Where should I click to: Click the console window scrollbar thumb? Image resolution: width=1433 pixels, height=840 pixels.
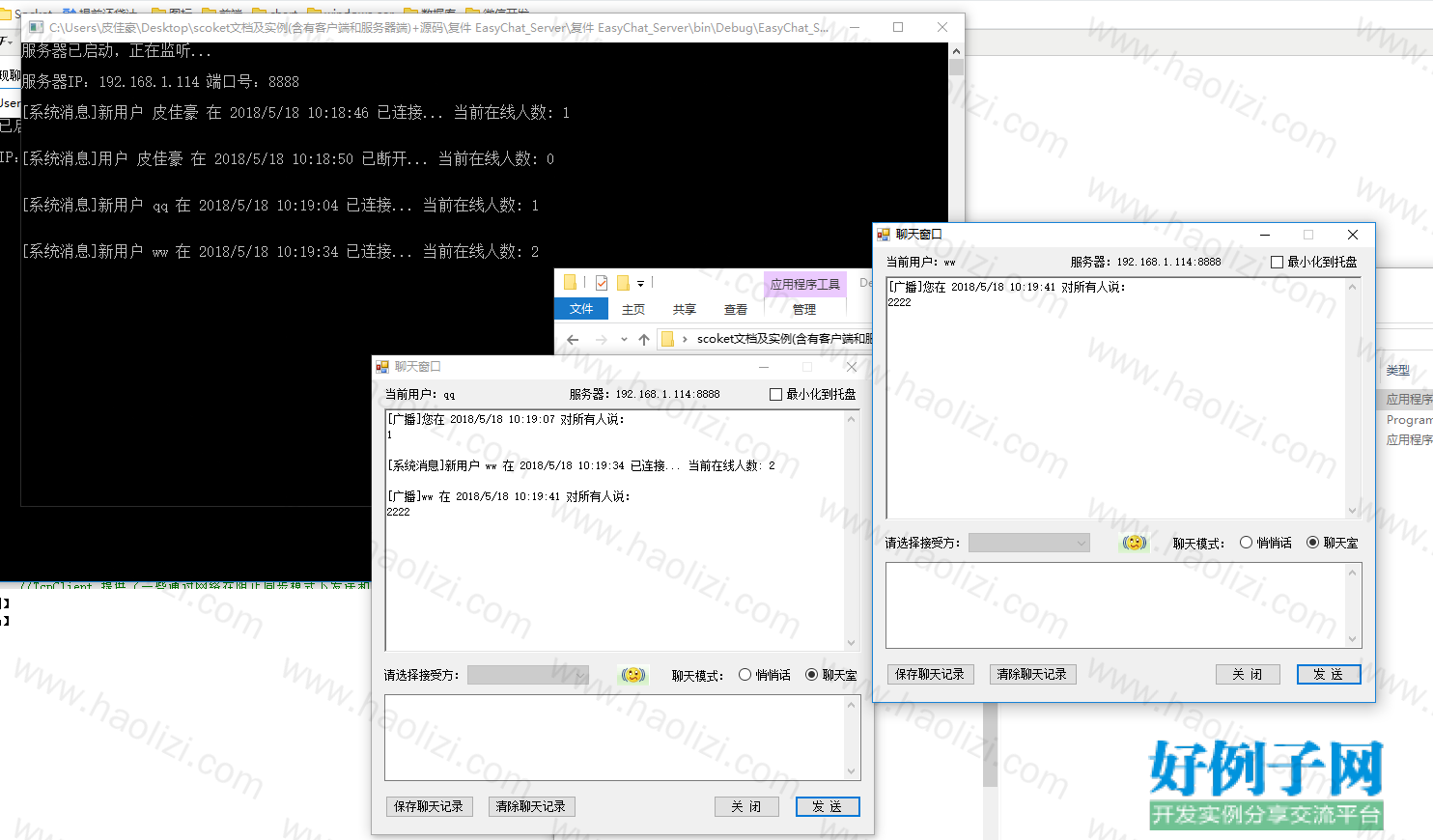click(956, 67)
